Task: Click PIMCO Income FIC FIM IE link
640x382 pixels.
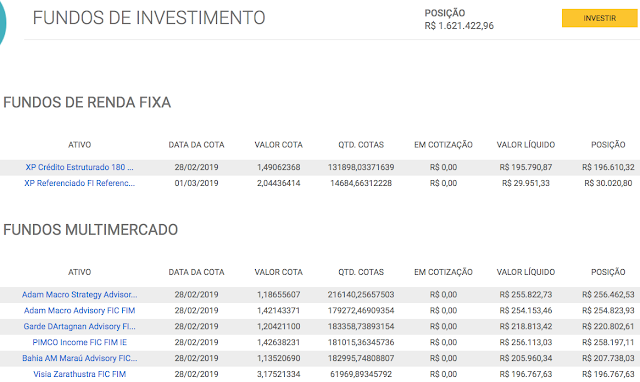Action: coord(80,342)
